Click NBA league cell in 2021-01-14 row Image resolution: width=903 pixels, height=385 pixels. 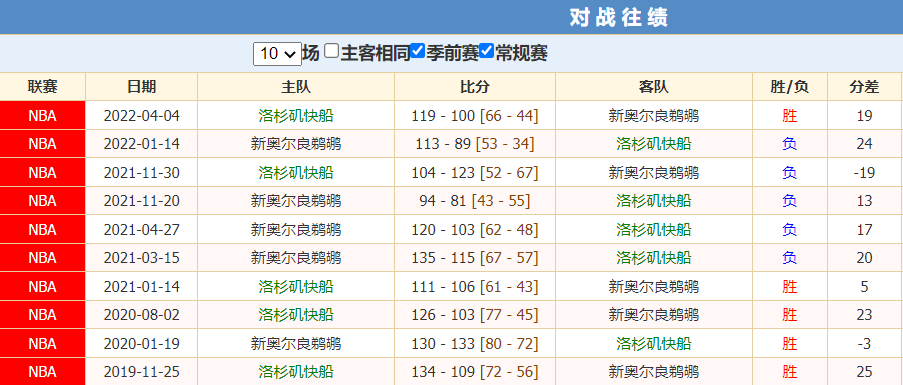pyautogui.click(x=43, y=287)
